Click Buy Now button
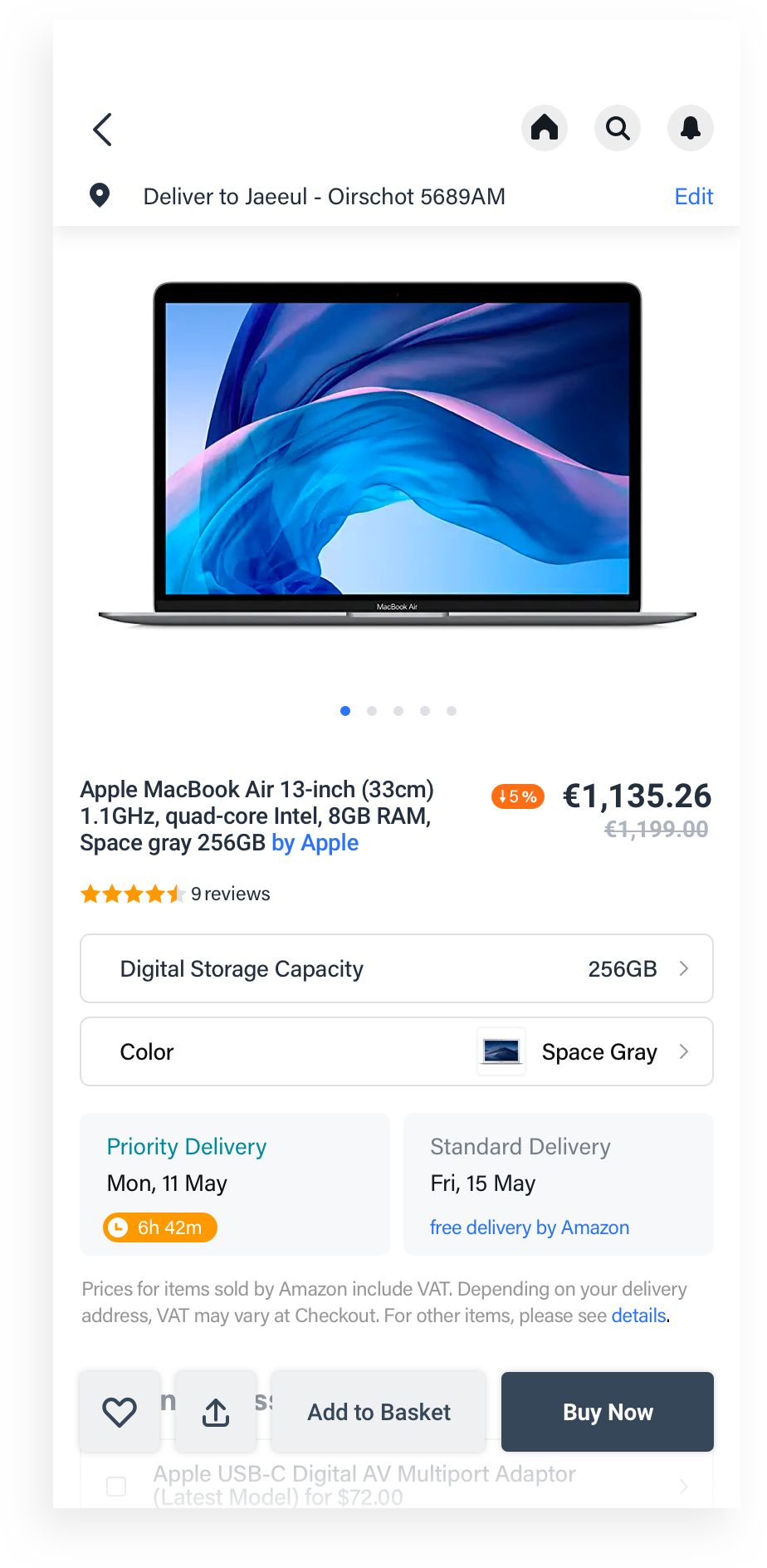767x1568 pixels. [608, 1412]
